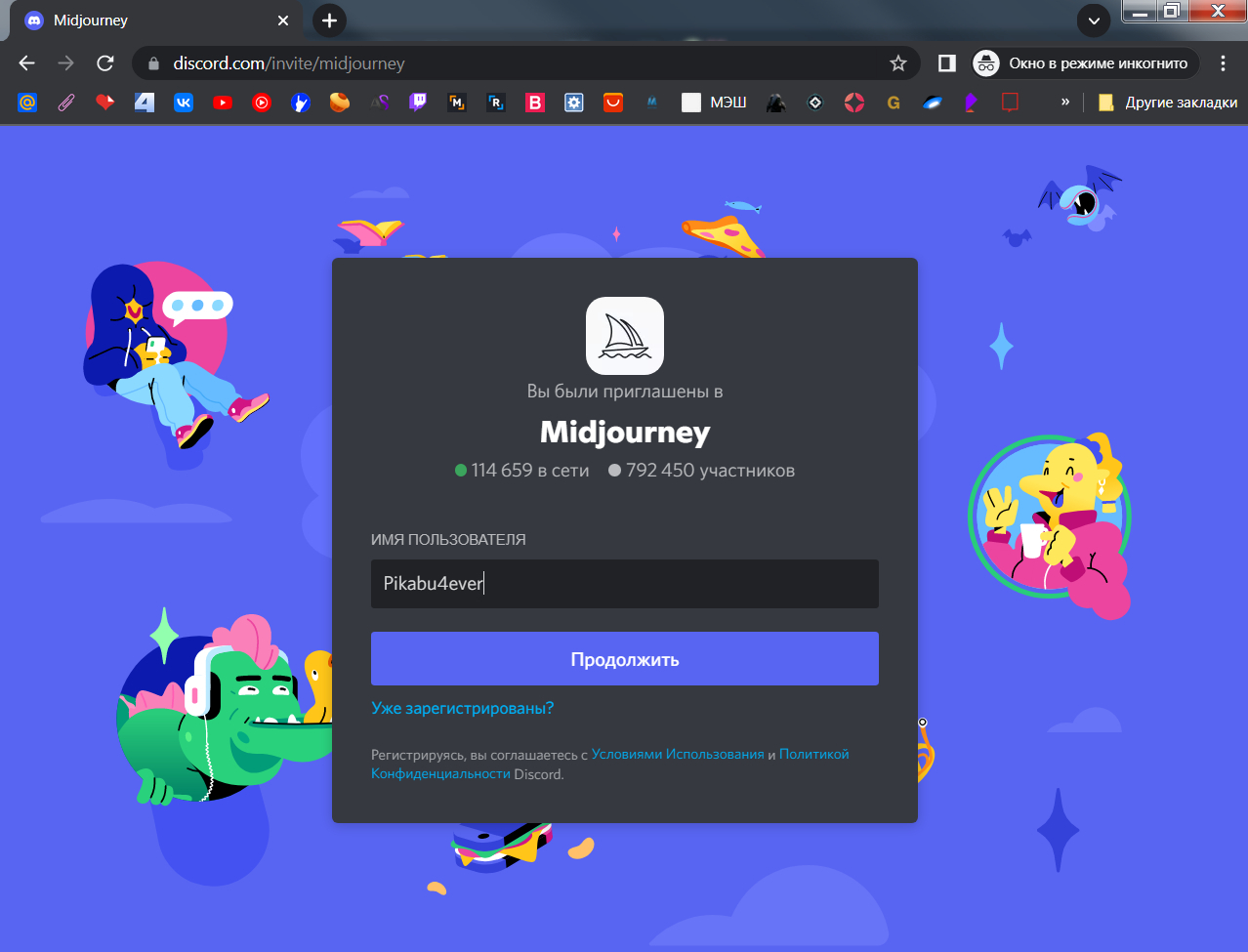Viewport: 1248px width, 952px height.
Task: Open the hooded figure bookmark
Action: [x=776, y=102]
